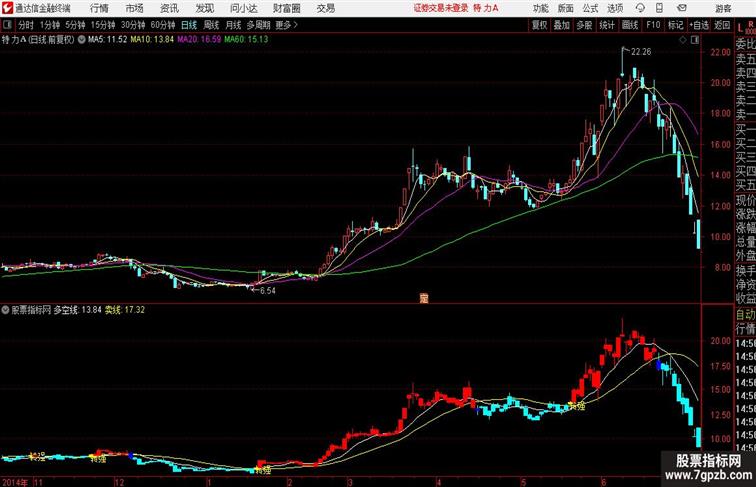Open the 发现 menu
The height and width of the screenshot is (487, 756).
(204, 8)
